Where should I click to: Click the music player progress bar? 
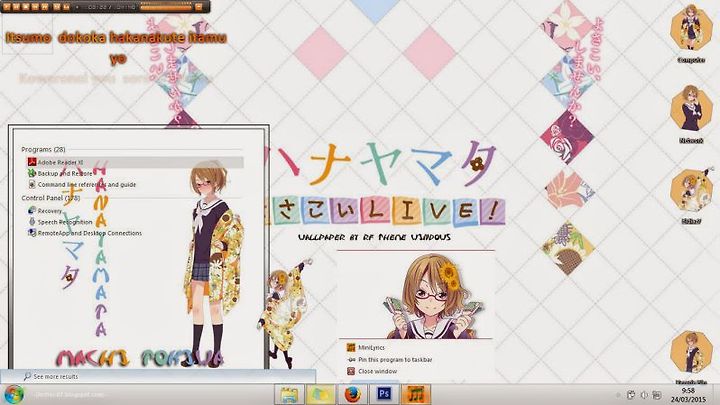coord(166,7)
